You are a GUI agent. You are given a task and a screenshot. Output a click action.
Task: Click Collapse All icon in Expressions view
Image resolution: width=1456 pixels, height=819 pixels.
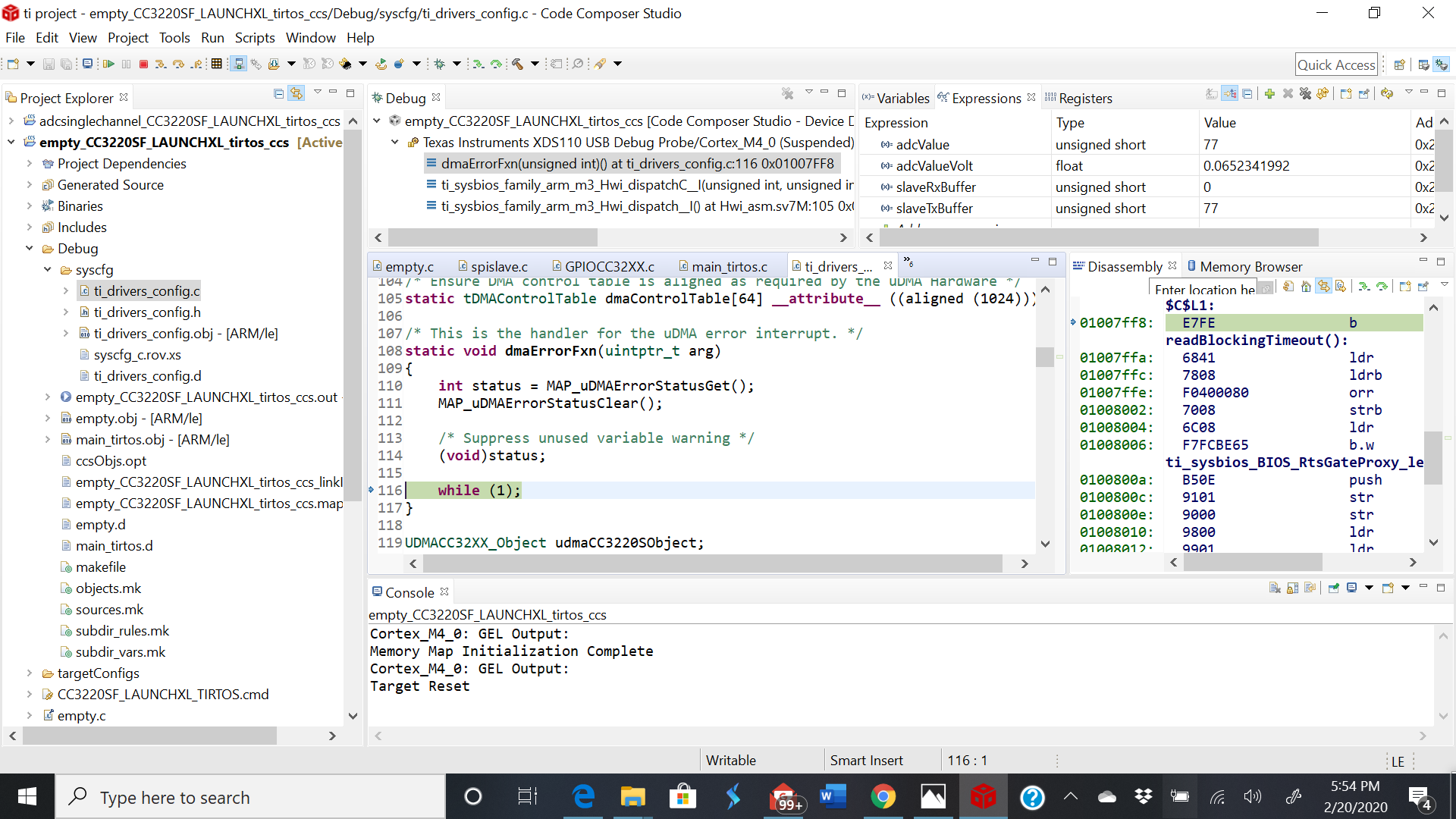[x=1247, y=93]
